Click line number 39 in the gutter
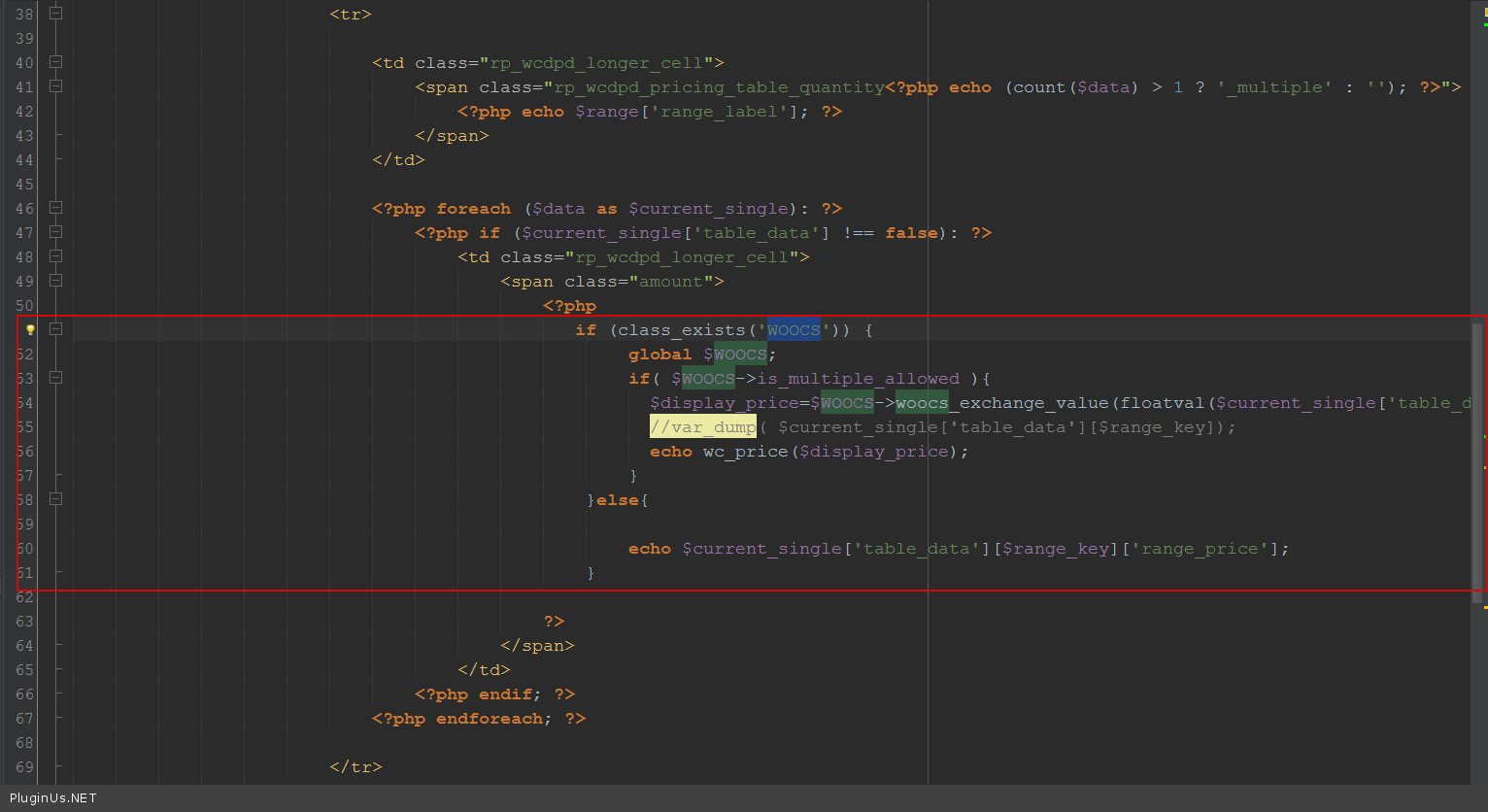Viewport: 1488px width, 812px height. click(x=24, y=39)
